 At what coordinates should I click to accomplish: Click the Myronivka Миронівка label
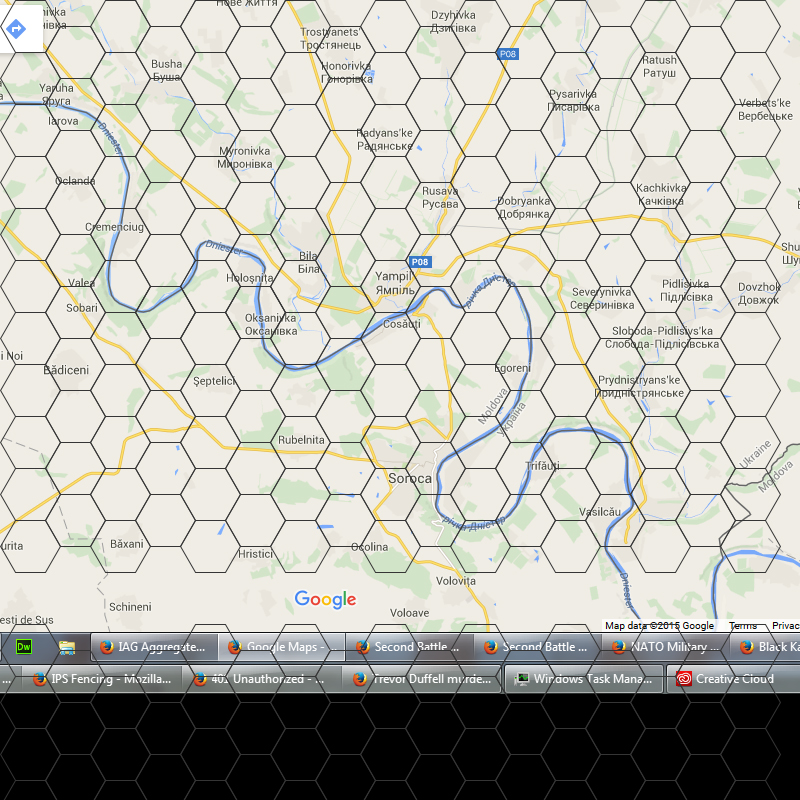click(x=244, y=157)
